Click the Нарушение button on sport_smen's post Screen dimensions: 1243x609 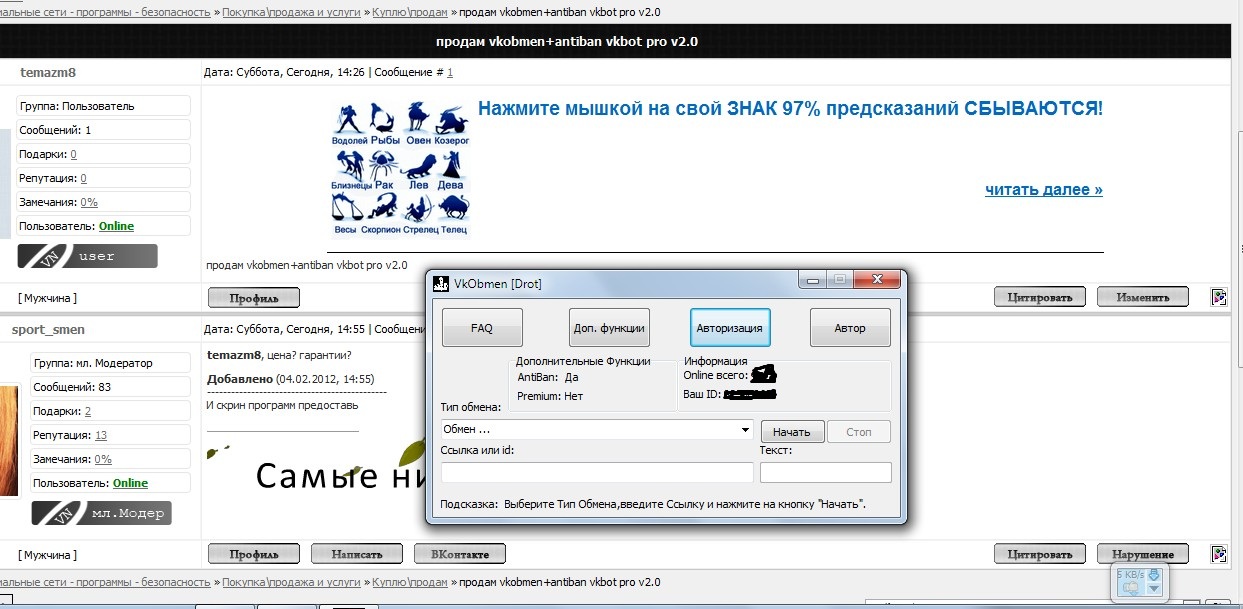coord(1143,554)
